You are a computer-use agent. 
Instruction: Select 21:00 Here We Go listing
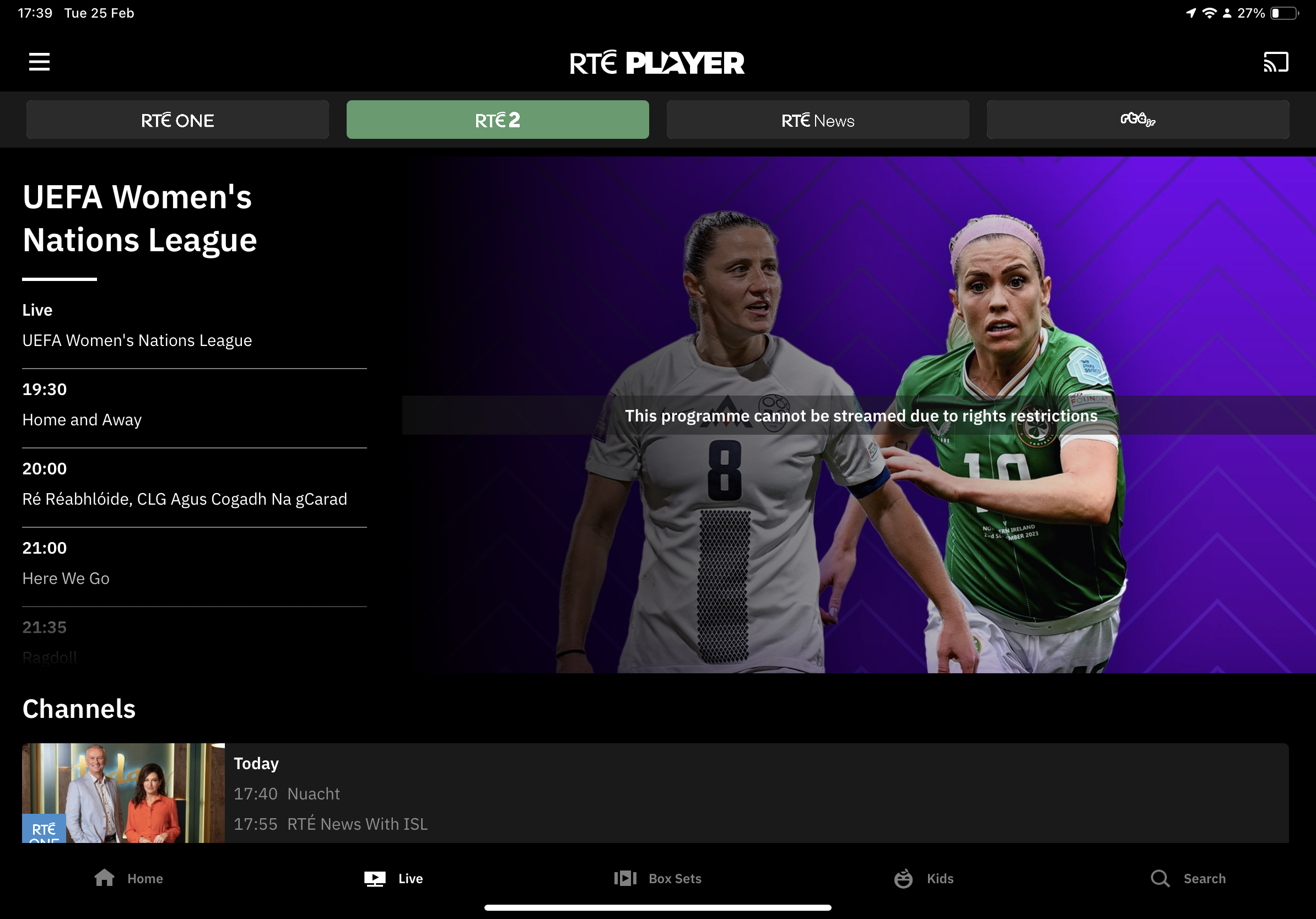195,563
